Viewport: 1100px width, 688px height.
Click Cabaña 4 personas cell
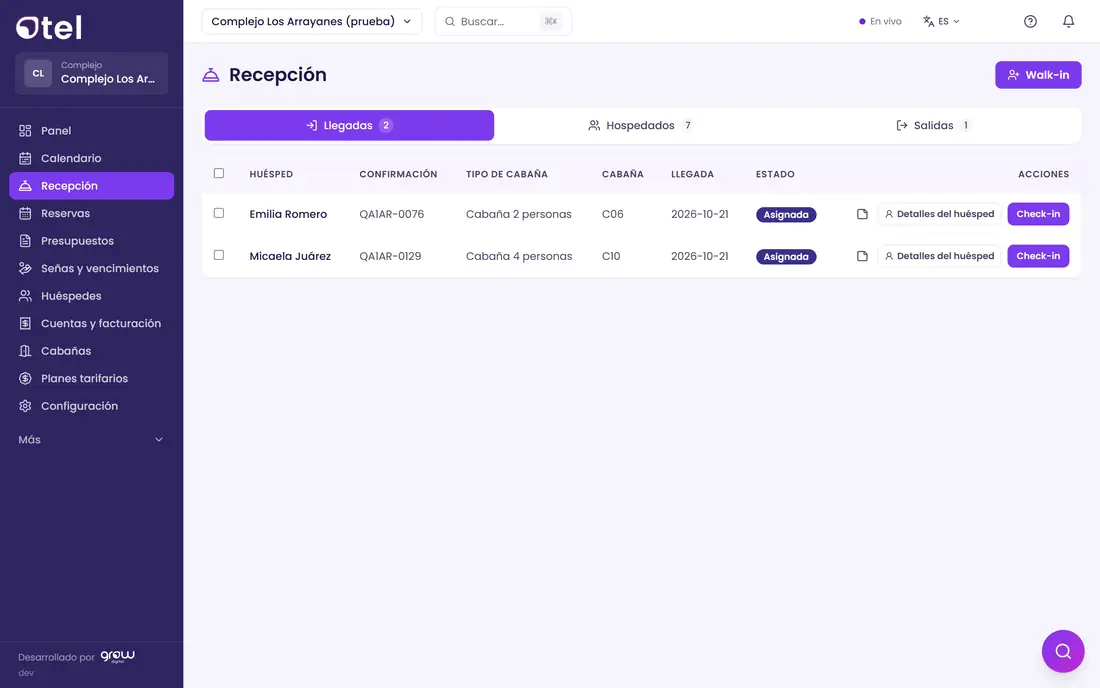coord(519,256)
